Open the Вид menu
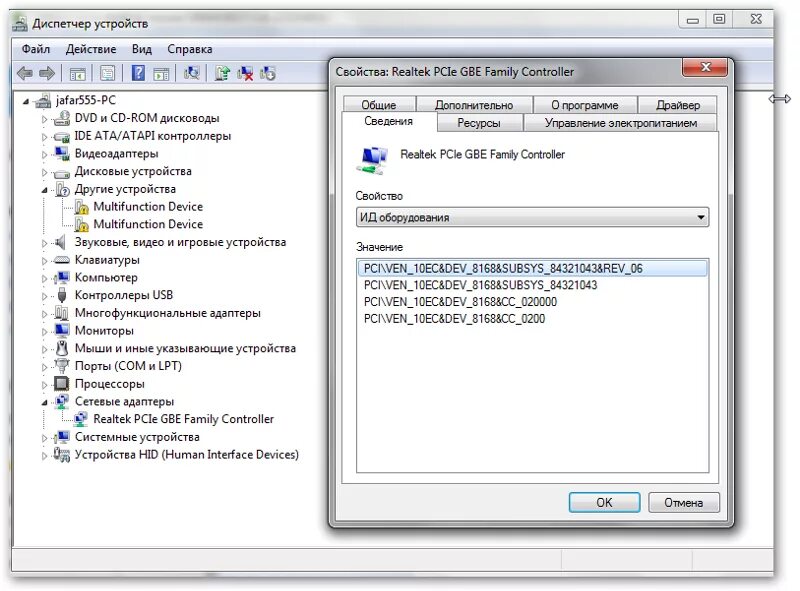Image resolution: width=800 pixels, height=591 pixels. point(142,49)
